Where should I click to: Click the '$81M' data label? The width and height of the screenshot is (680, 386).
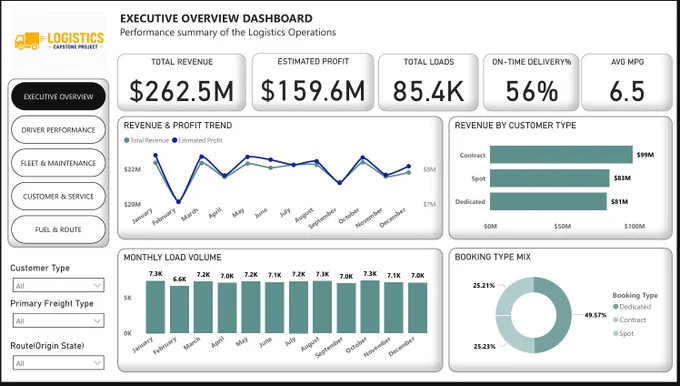pos(619,201)
